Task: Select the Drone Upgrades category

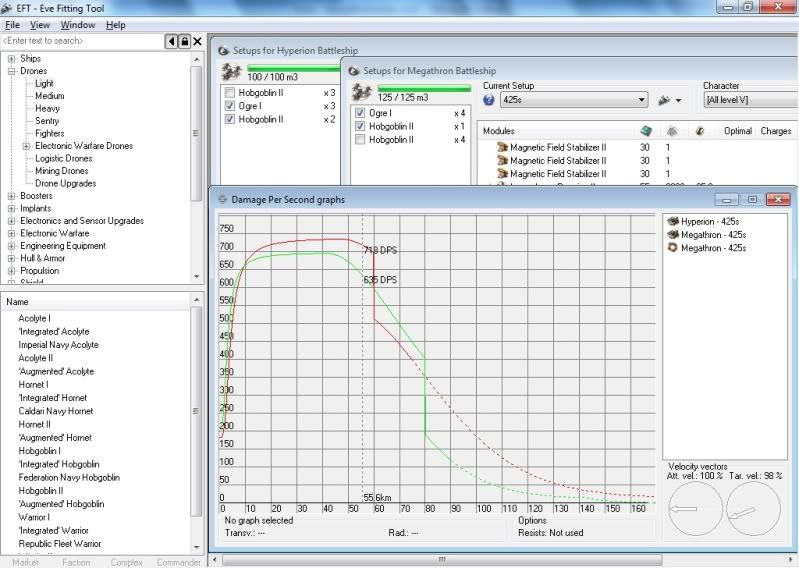Action: click(x=65, y=183)
